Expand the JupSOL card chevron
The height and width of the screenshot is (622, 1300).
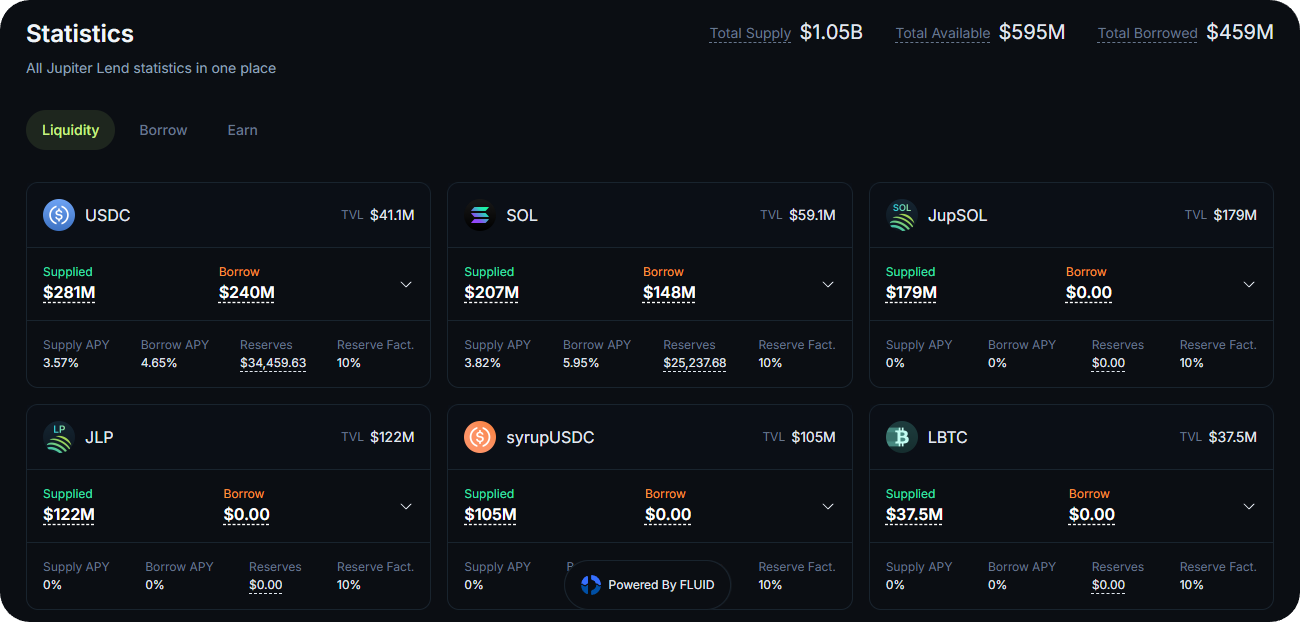coord(1249,285)
